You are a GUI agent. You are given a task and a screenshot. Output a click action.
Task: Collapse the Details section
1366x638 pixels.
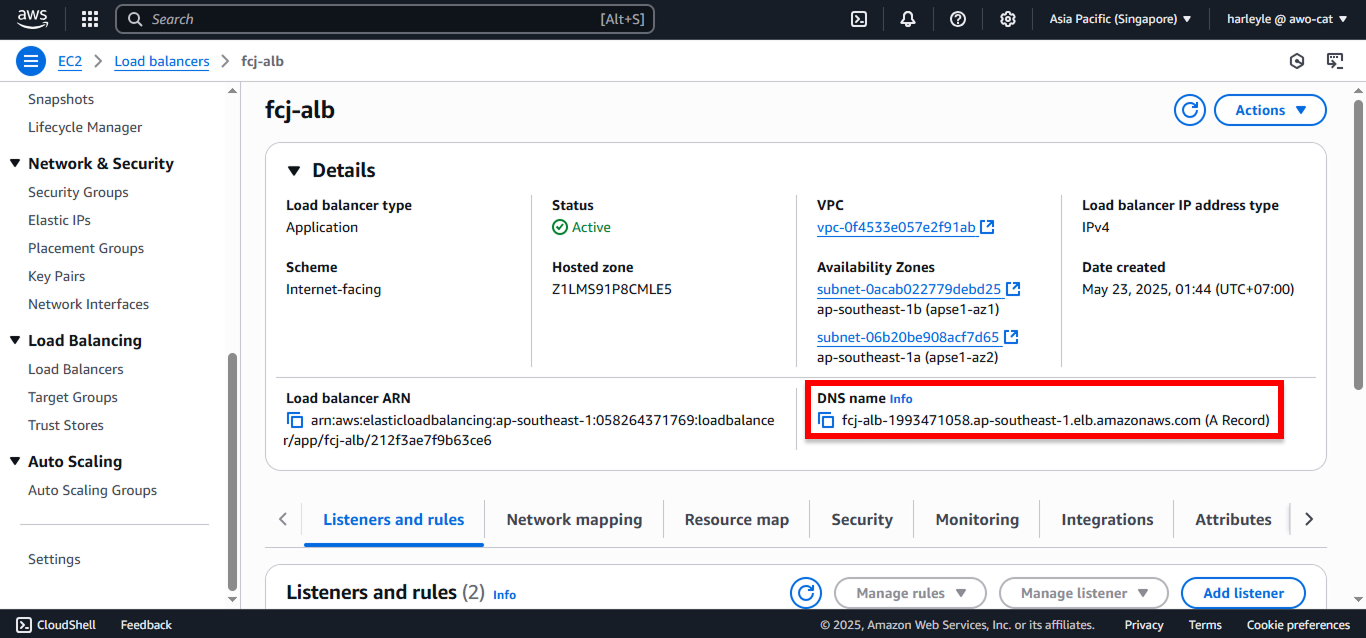click(x=293, y=170)
